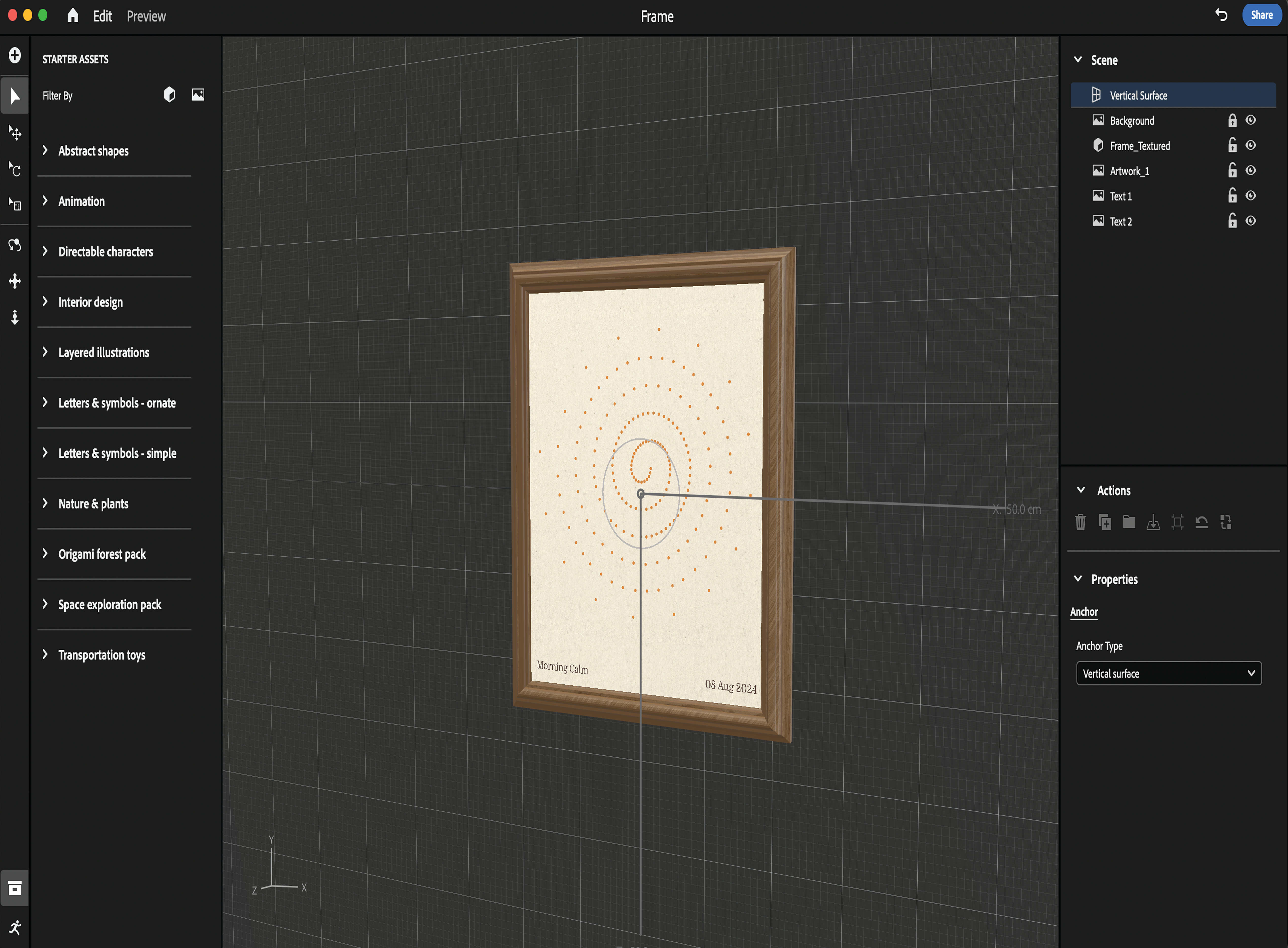Expand the Nature & plants category
Screen dimensions: 1288x948
tap(93, 504)
